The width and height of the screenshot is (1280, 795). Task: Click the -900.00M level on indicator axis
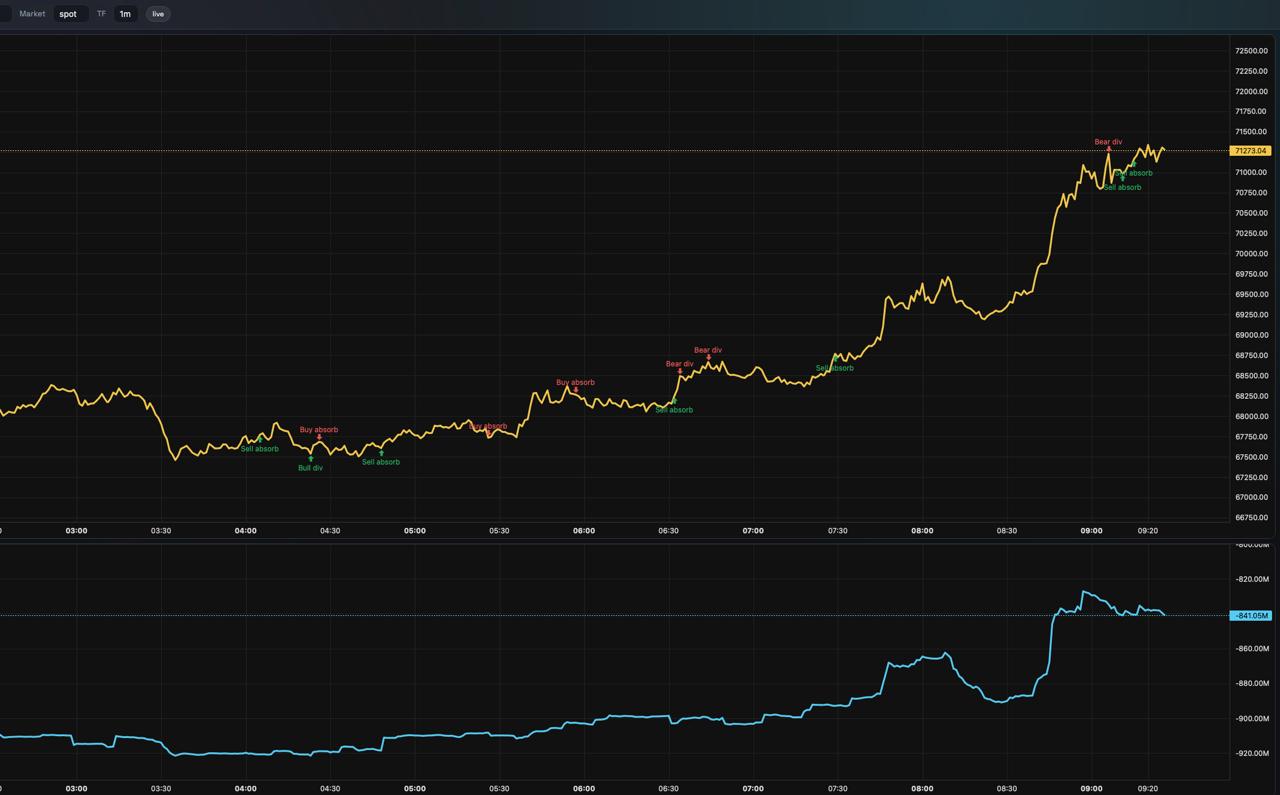click(1252, 719)
